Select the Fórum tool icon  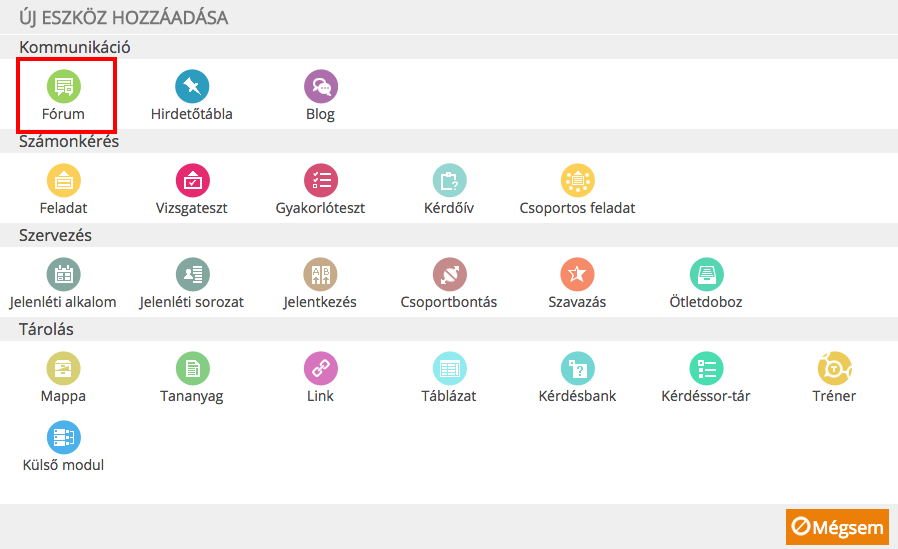[x=64, y=86]
